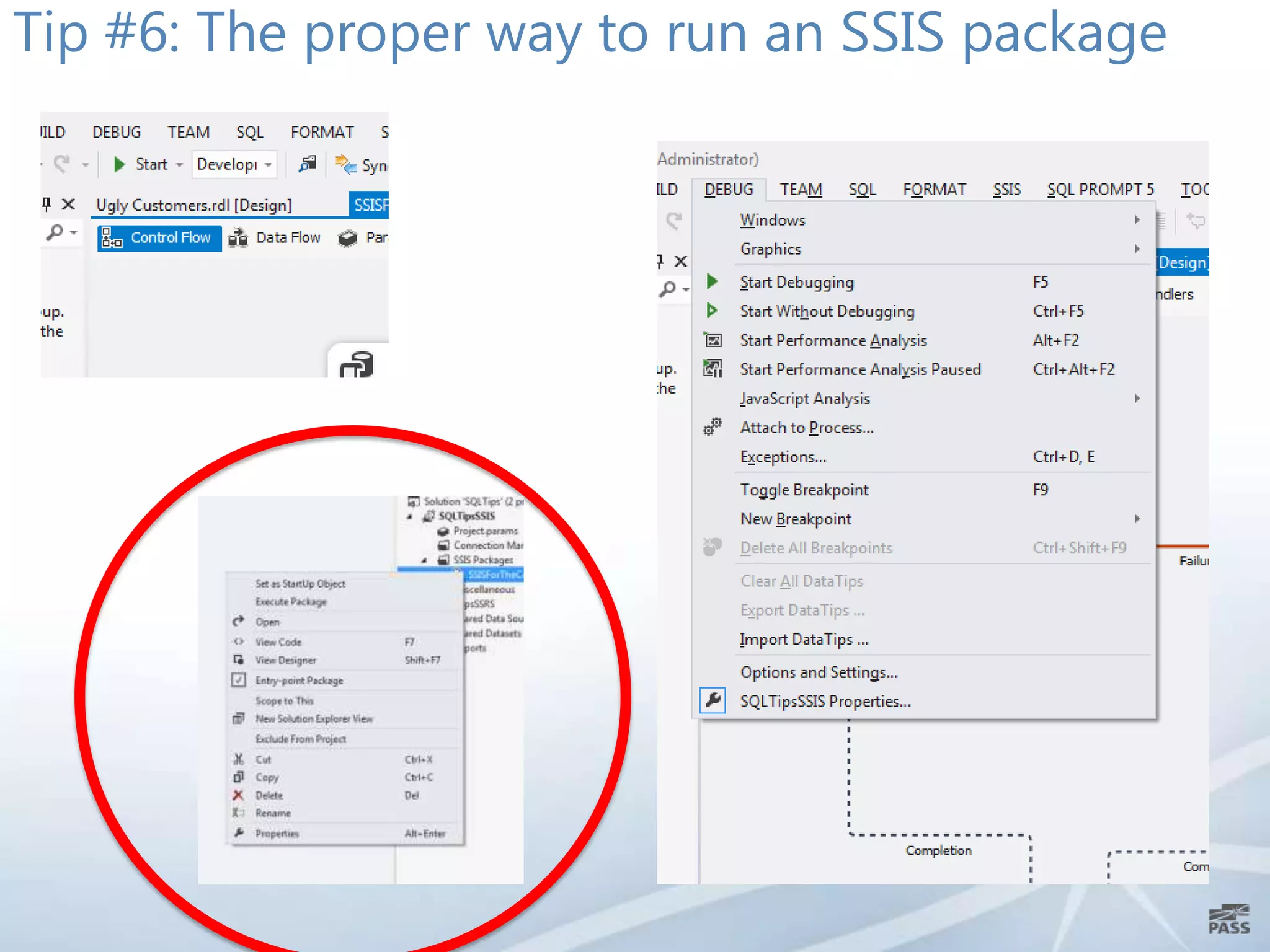This screenshot has height=952, width=1270.
Task: Expand the Windows submenu arrow
Action: (x=1137, y=220)
